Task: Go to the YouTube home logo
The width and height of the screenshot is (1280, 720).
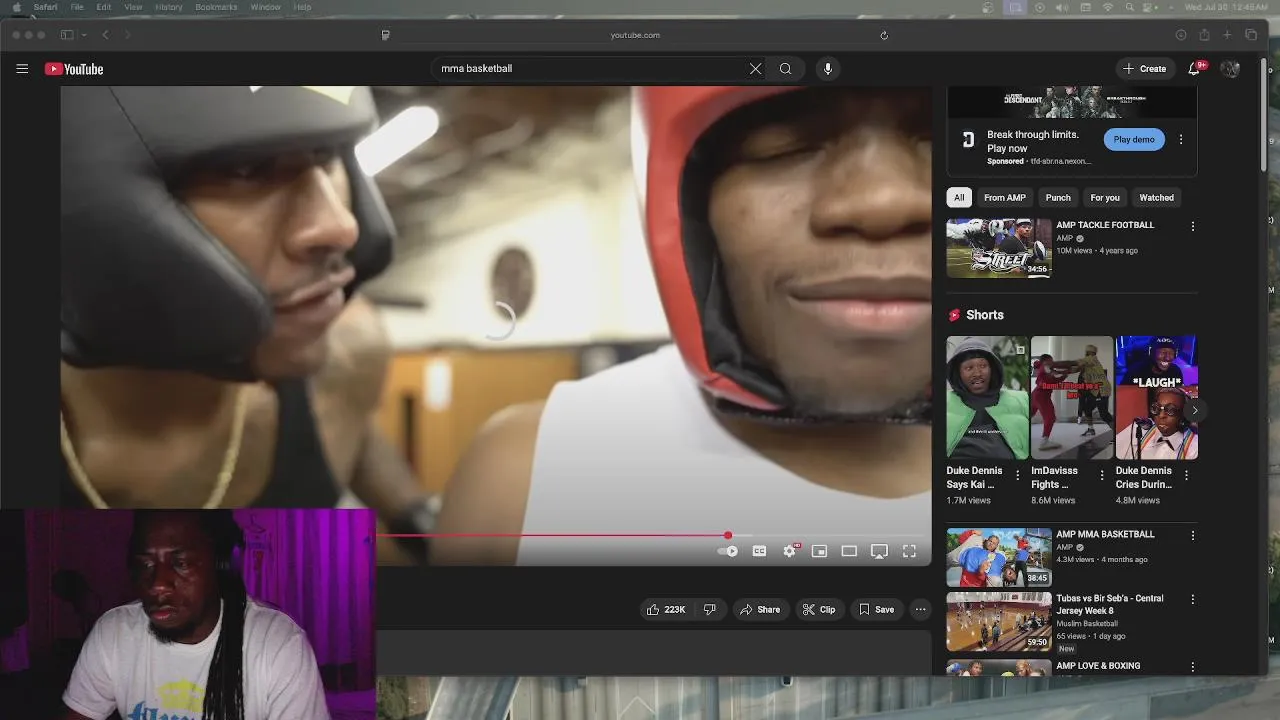Action: (x=74, y=69)
